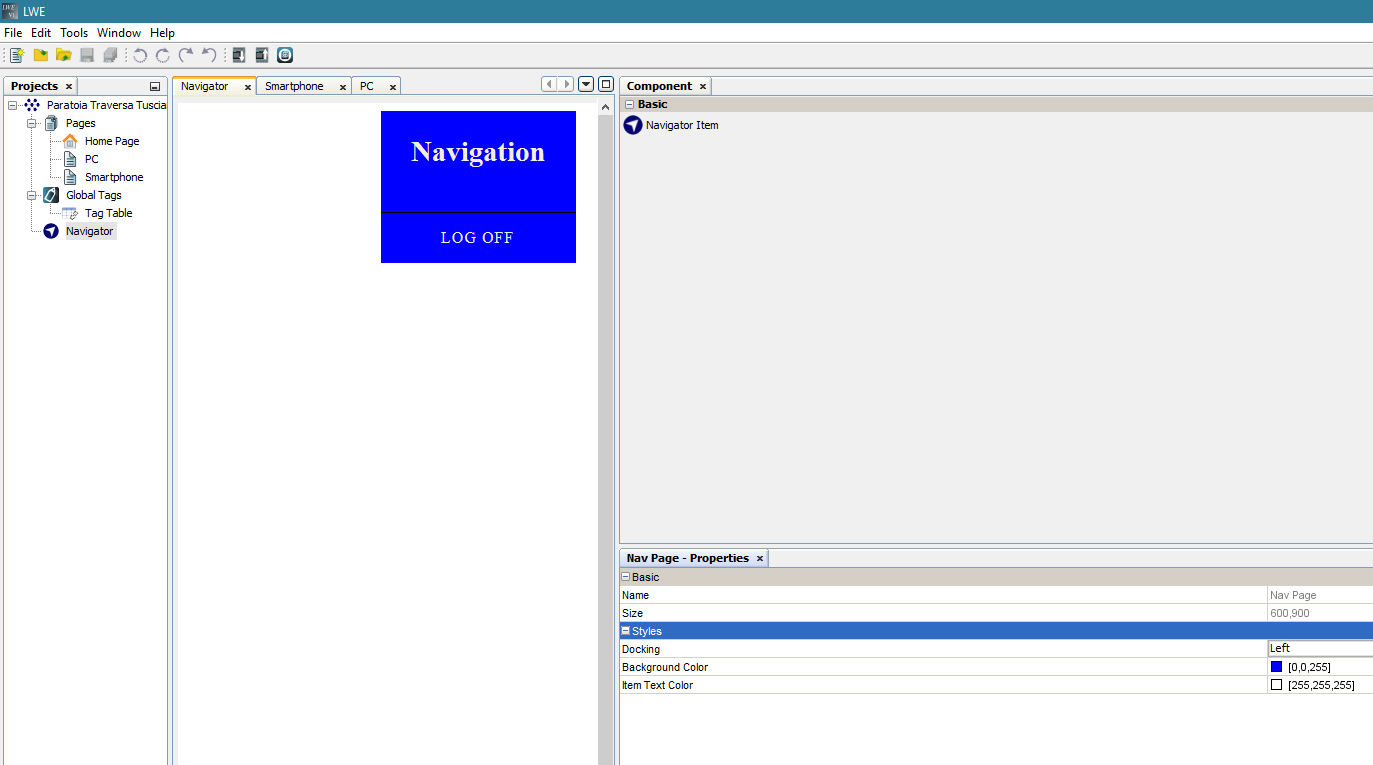The height and width of the screenshot is (765, 1373).
Task: Close the PC editor tab
Action: click(x=393, y=87)
